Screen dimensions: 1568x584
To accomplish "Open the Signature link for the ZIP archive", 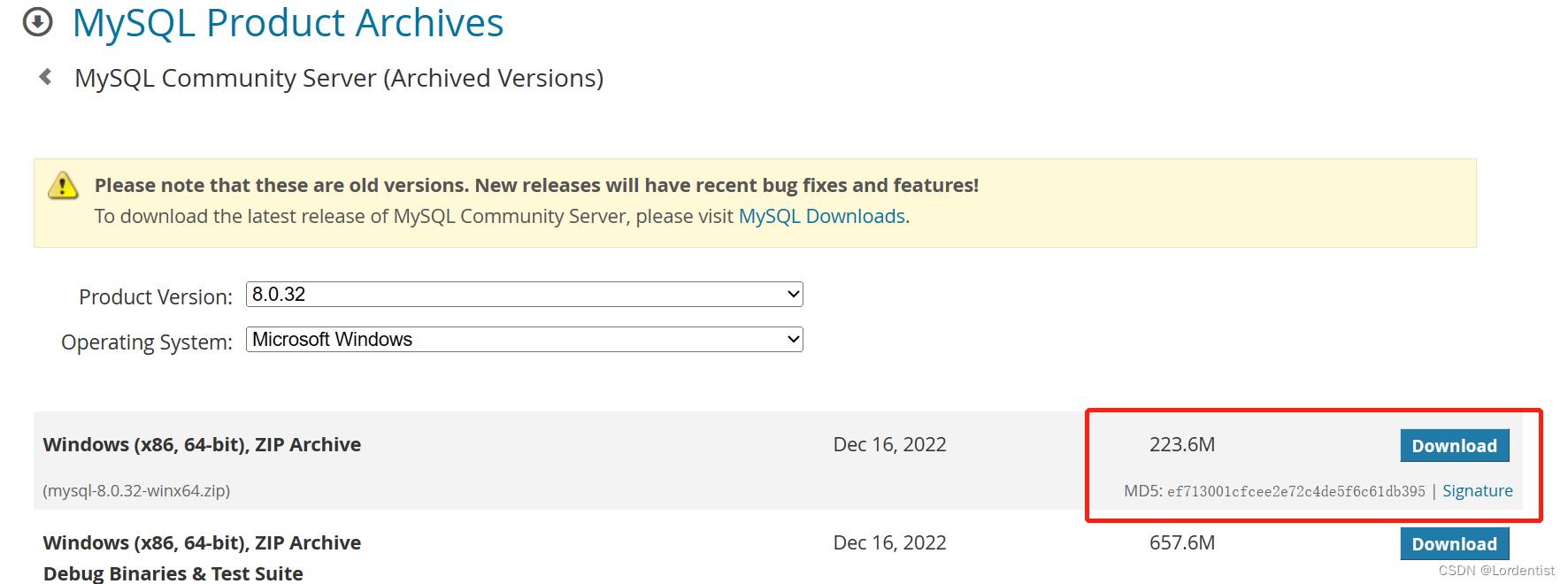I will click(1477, 490).
